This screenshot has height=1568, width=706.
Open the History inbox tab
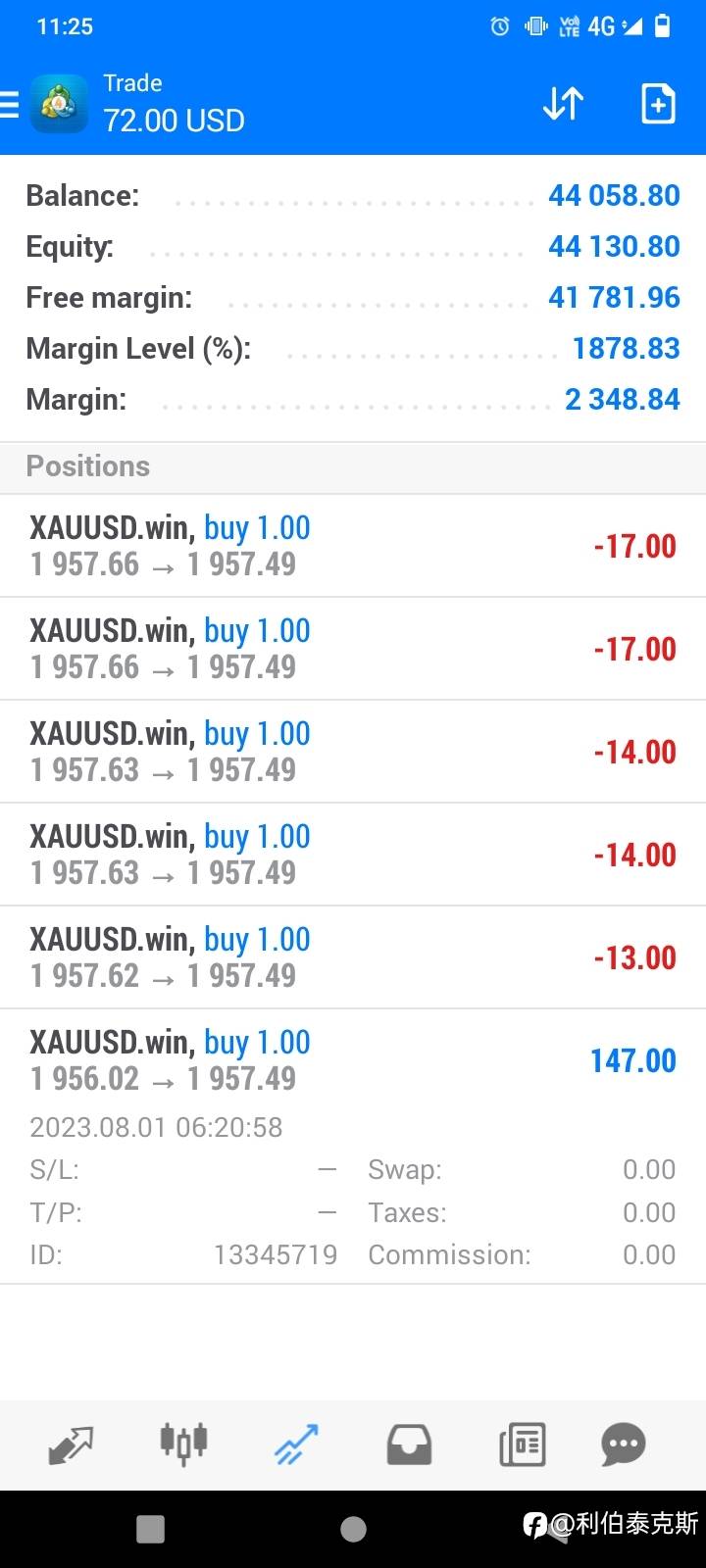[x=409, y=1445]
